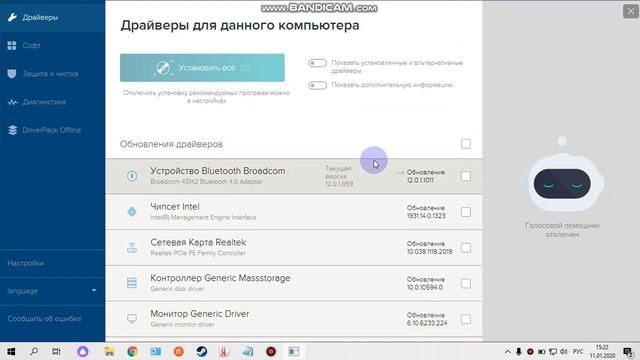
Task: Click Голосовой помощник отключен label
Action: pyautogui.click(x=562, y=230)
